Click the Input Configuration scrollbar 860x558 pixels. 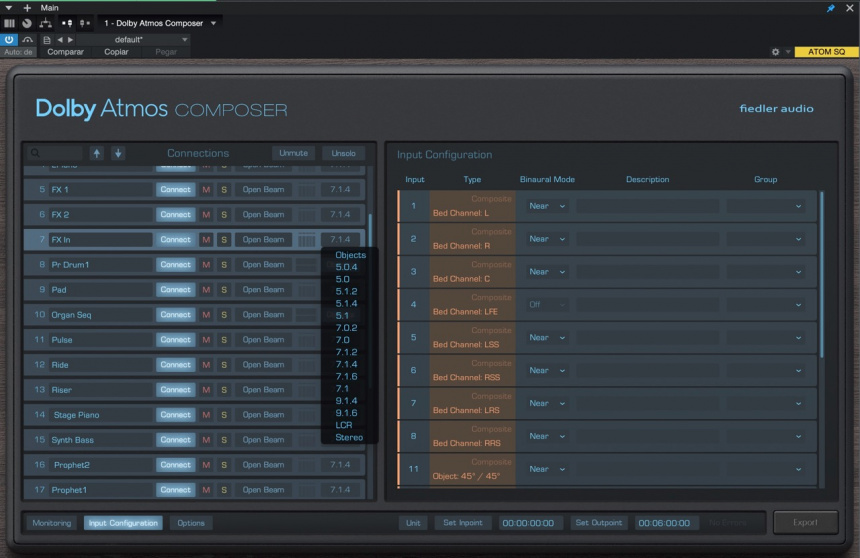(x=822, y=274)
